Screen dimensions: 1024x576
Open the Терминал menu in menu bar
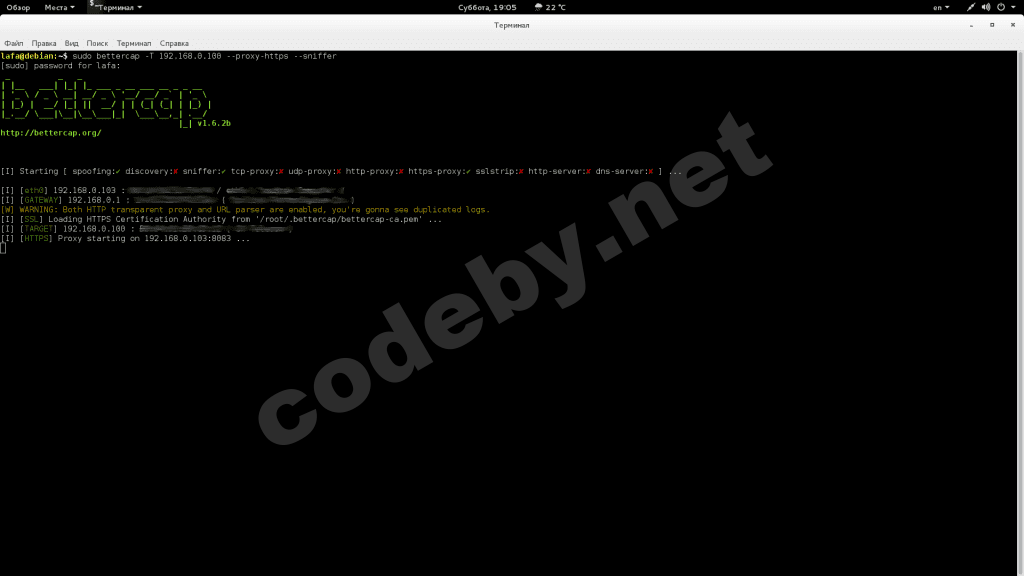(x=134, y=43)
